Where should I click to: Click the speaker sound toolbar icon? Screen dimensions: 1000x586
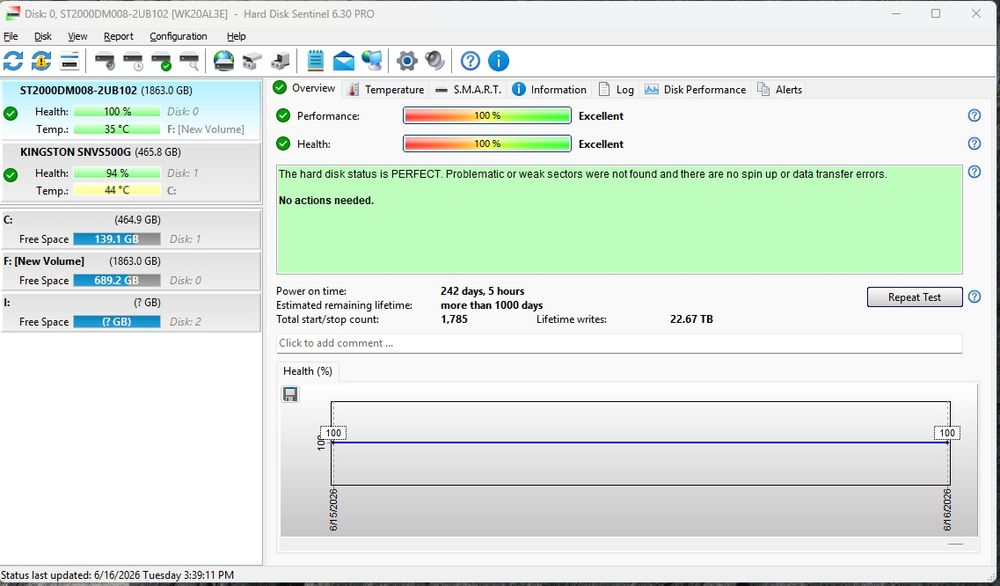pos(435,61)
